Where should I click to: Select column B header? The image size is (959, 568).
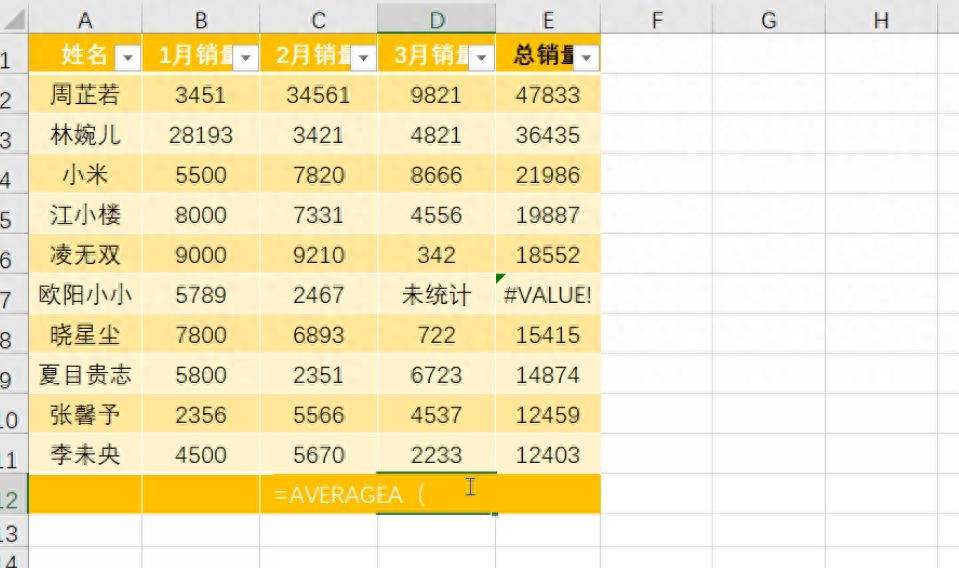click(201, 20)
